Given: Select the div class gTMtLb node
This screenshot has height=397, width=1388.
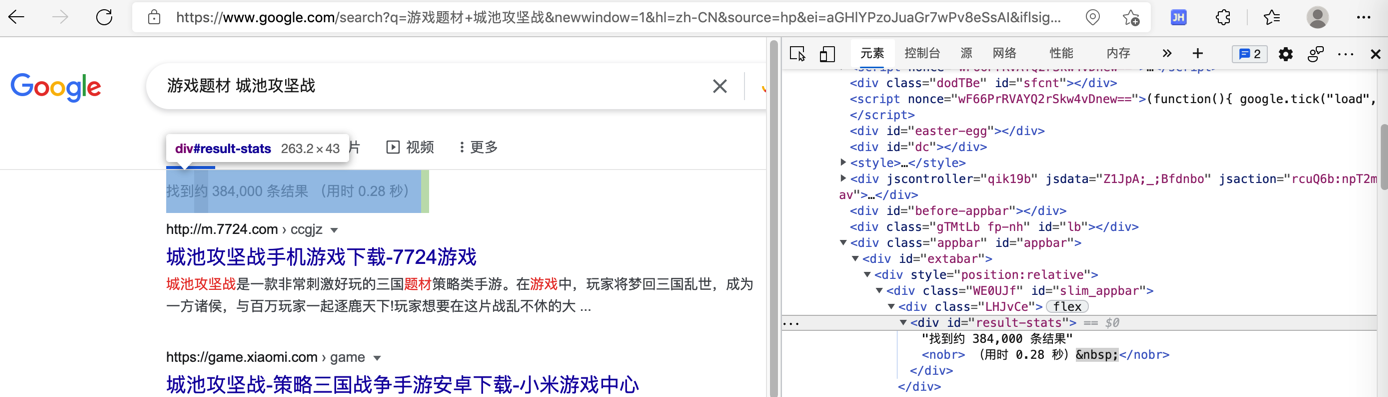Looking at the screenshot, I should [994, 226].
